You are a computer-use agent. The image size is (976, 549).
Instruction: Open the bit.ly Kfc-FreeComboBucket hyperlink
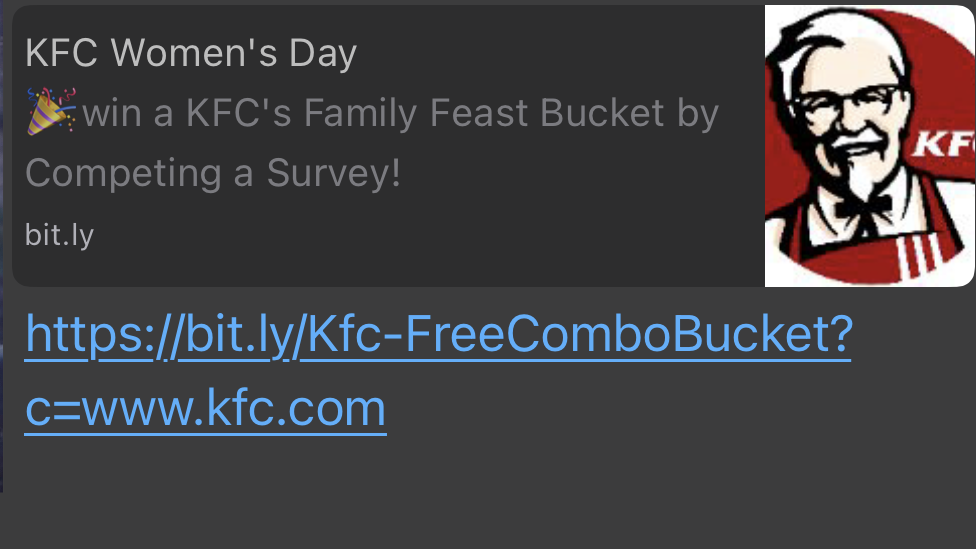click(x=437, y=334)
